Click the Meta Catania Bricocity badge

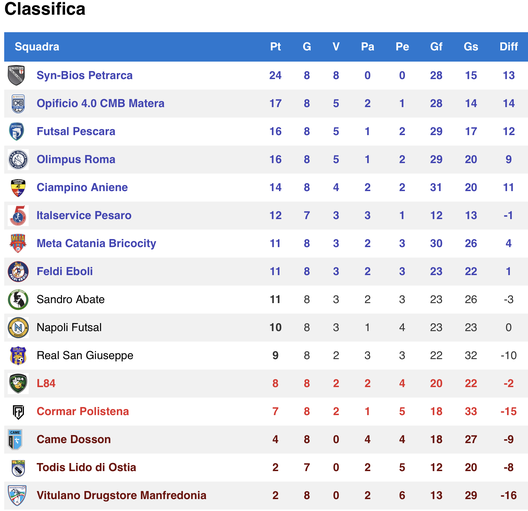18,243
